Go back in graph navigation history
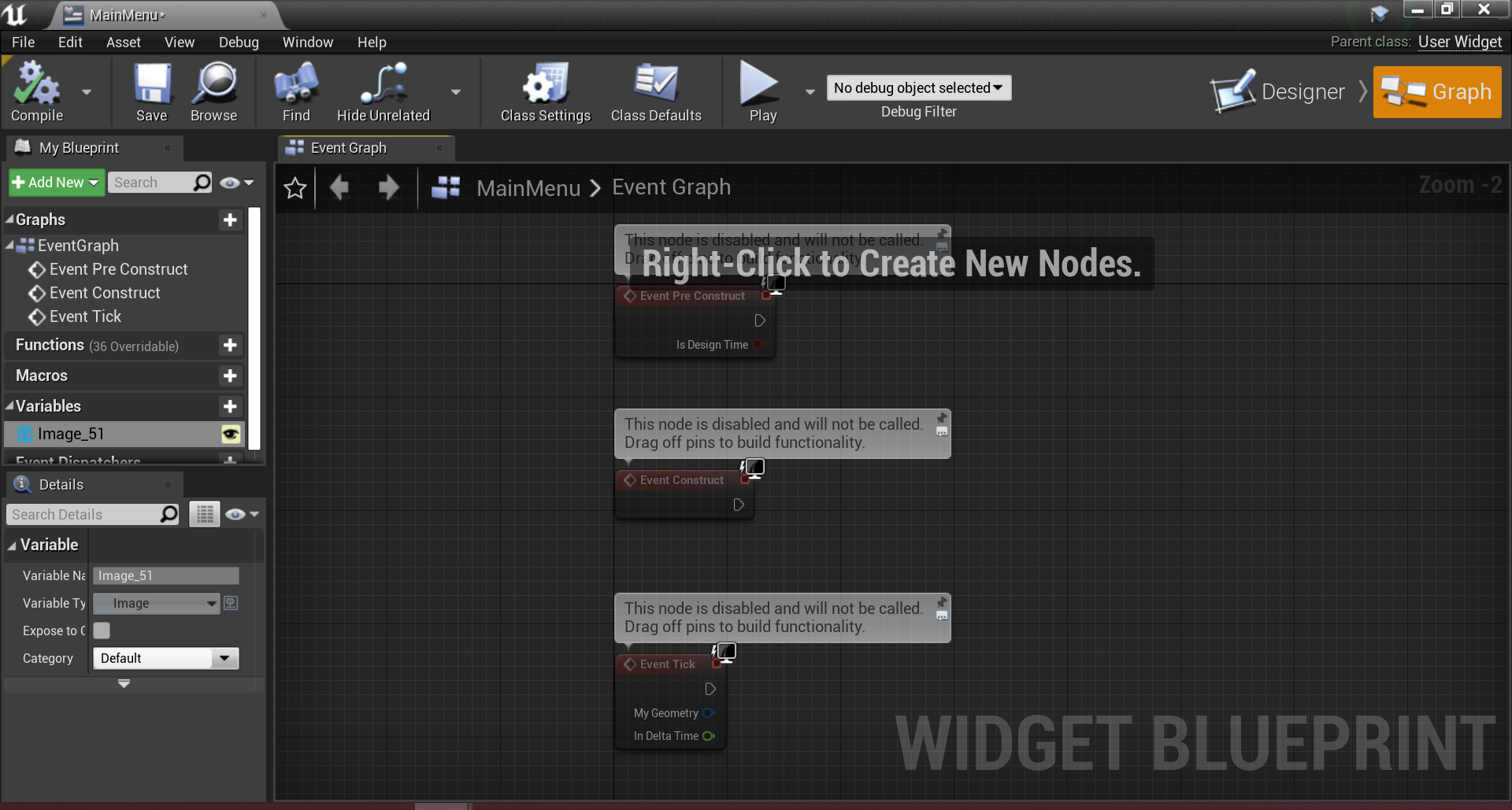 tap(340, 187)
